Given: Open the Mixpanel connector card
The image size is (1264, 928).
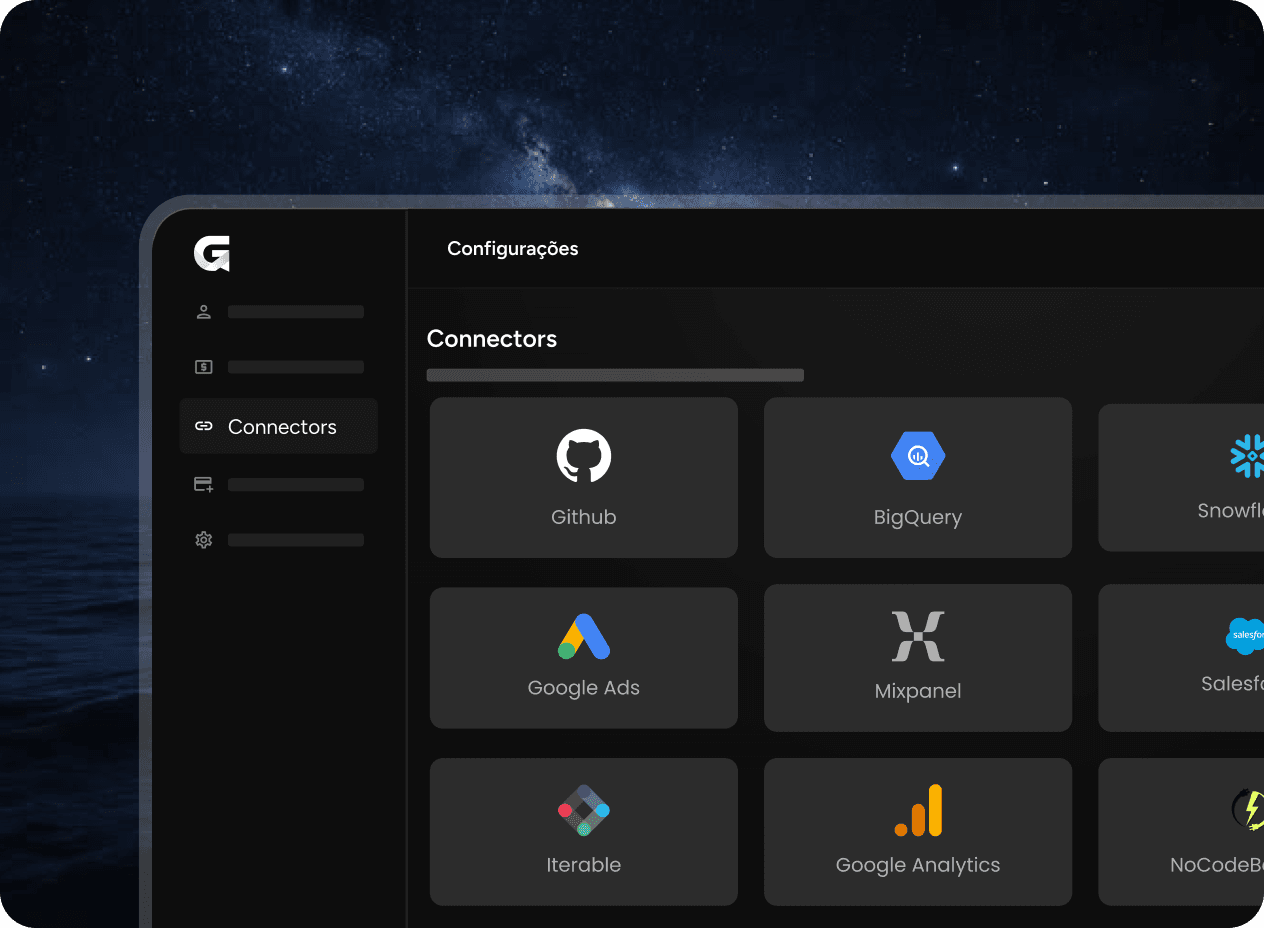Looking at the screenshot, I should 918,658.
